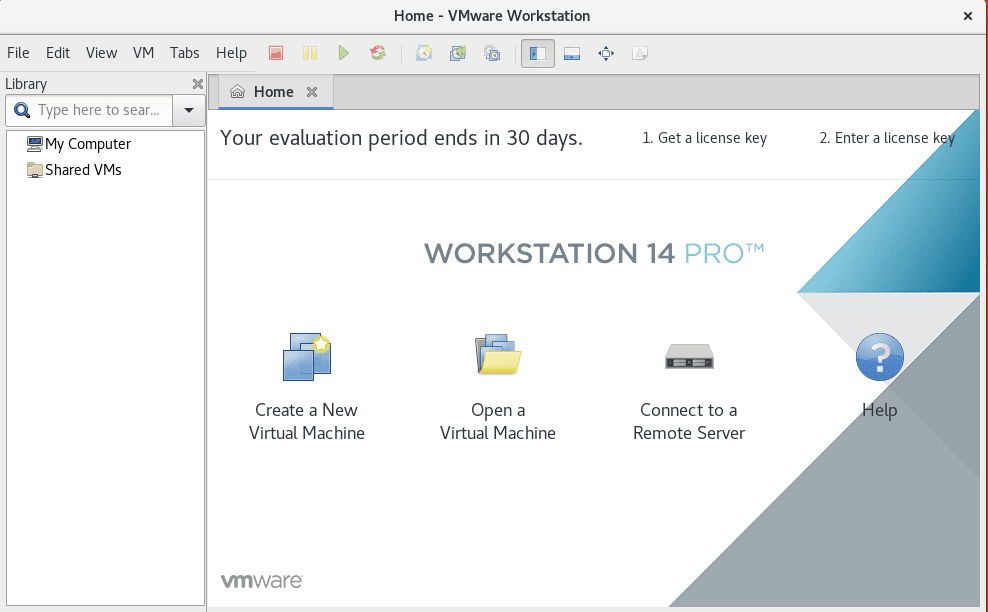
Task: Reset the virtual machine
Action: click(x=377, y=53)
